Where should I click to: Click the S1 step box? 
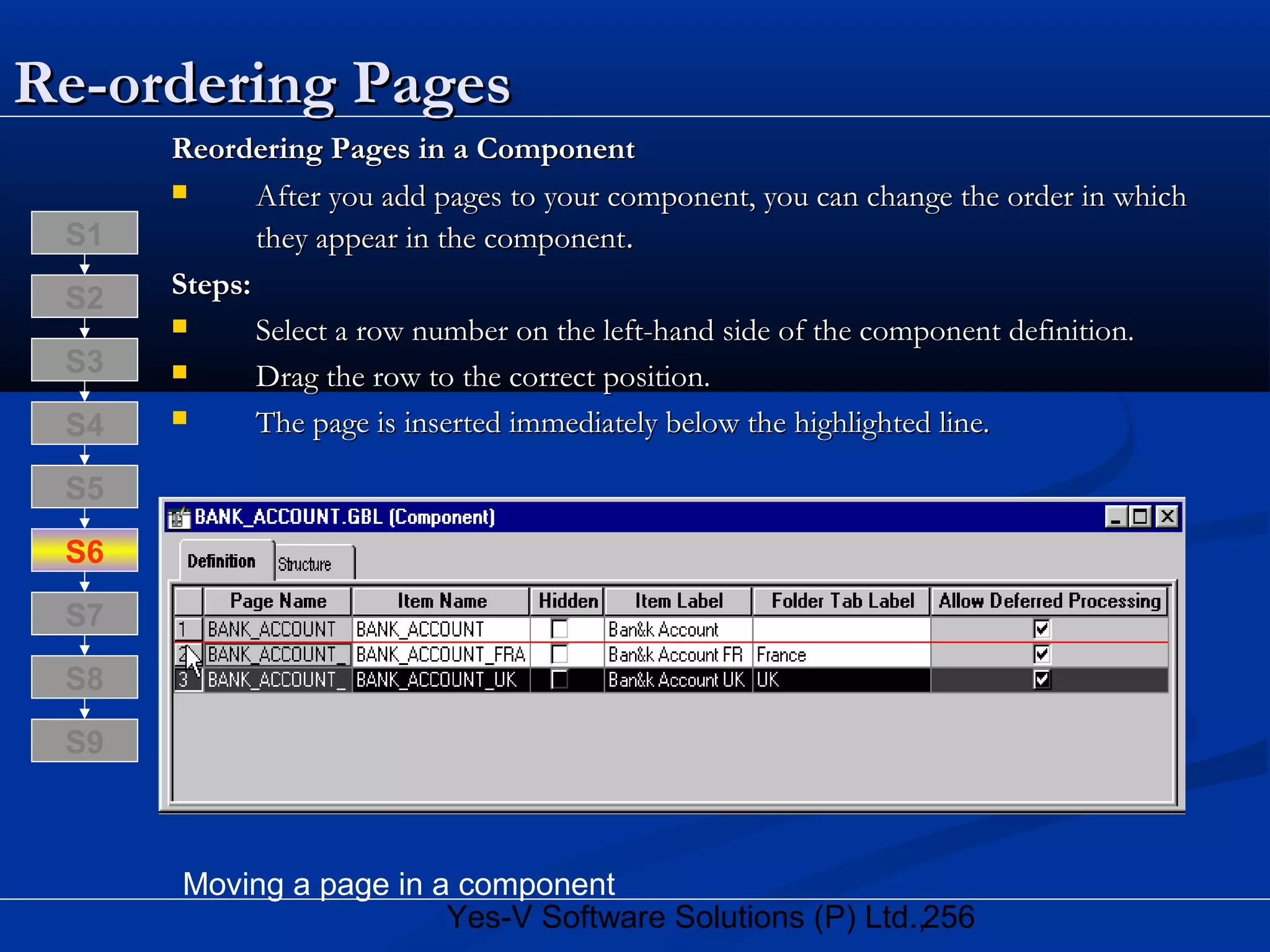[84, 233]
